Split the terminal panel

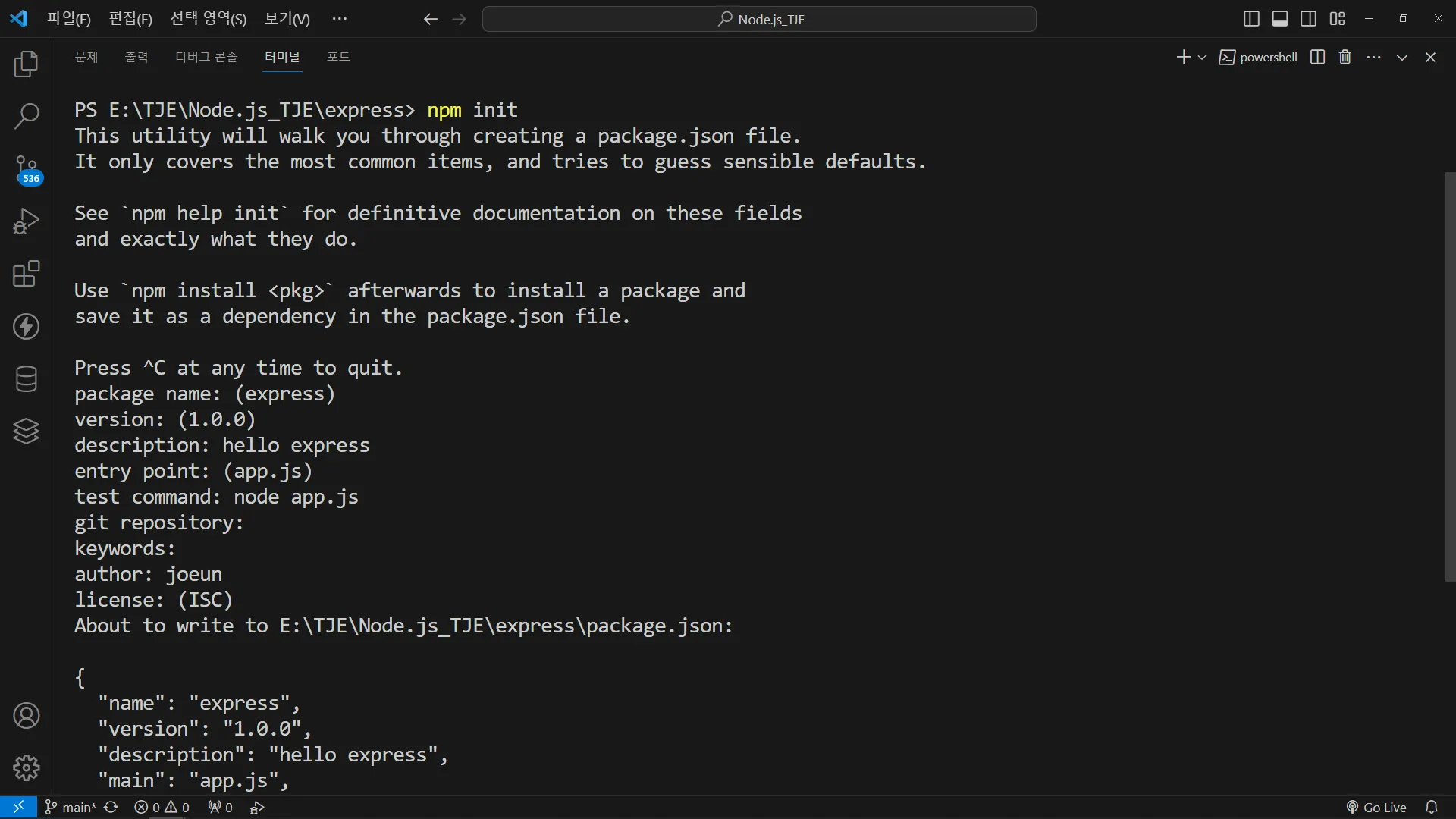tap(1317, 58)
